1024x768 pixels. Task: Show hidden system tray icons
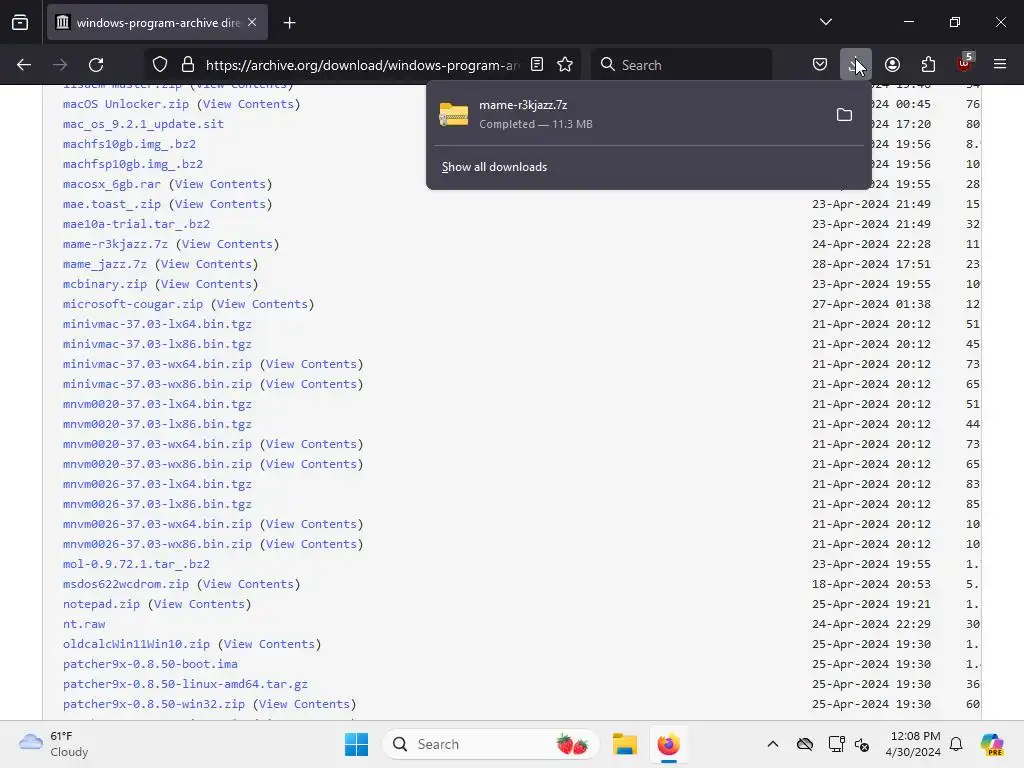pyautogui.click(x=773, y=744)
